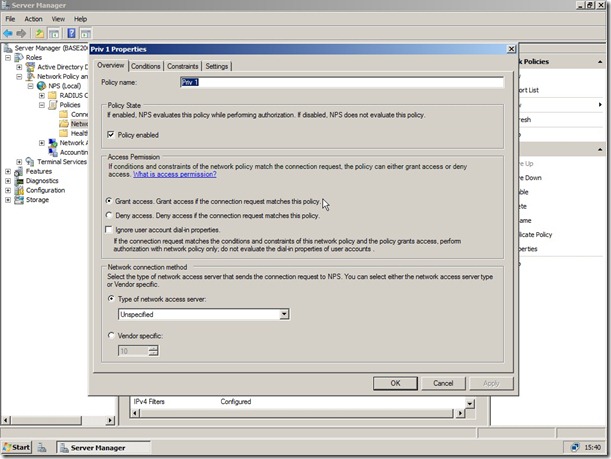Switch to the Conditions tab
This screenshot has width=611, height=459.
[x=146, y=66]
